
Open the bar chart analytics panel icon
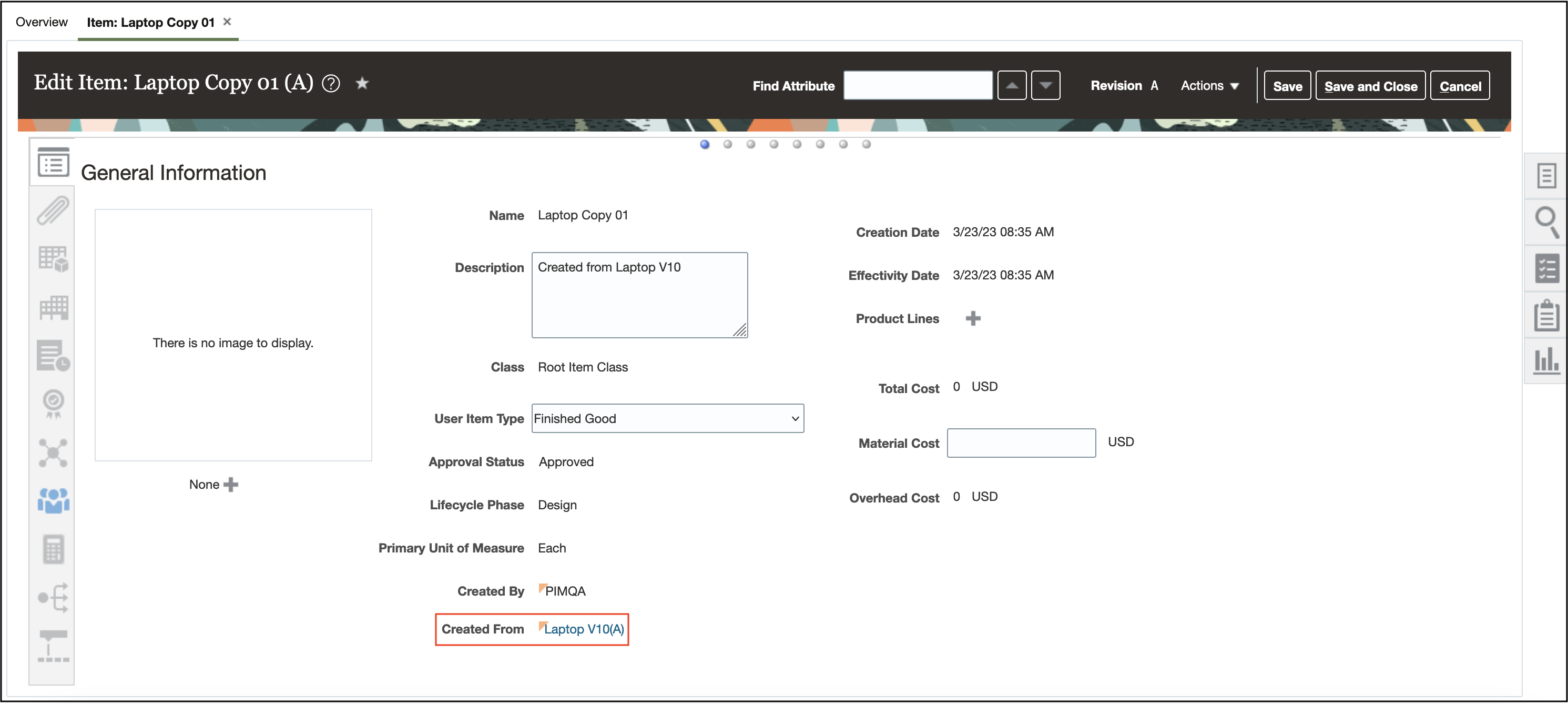click(x=1546, y=361)
